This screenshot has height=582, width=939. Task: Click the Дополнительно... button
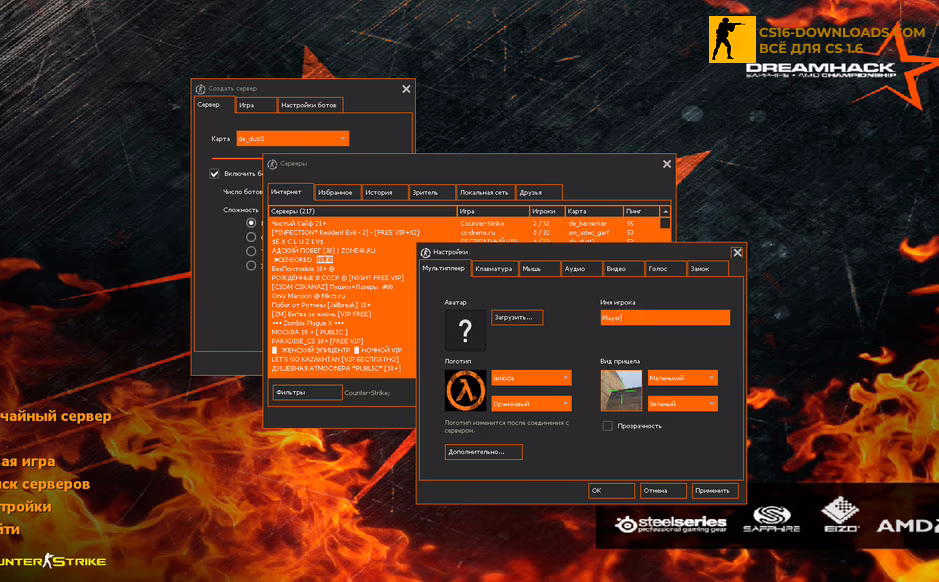coord(483,452)
